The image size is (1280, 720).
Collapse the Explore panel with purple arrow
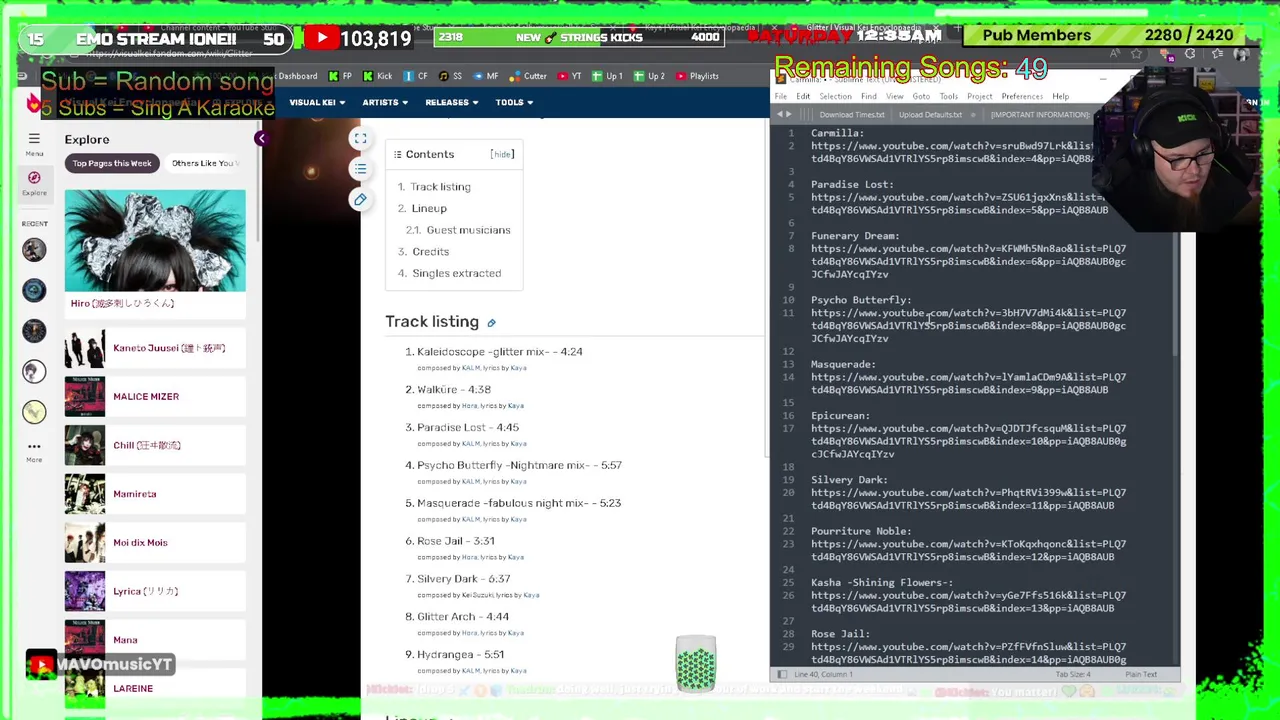point(261,139)
